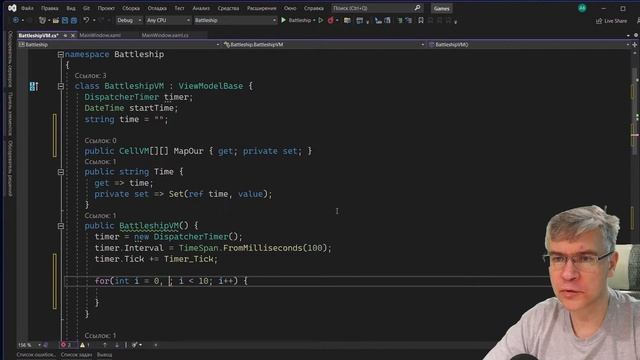The height and width of the screenshot is (360, 640).
Task: Open the Any CPU platform dropdown
Action: pos(168,20)
